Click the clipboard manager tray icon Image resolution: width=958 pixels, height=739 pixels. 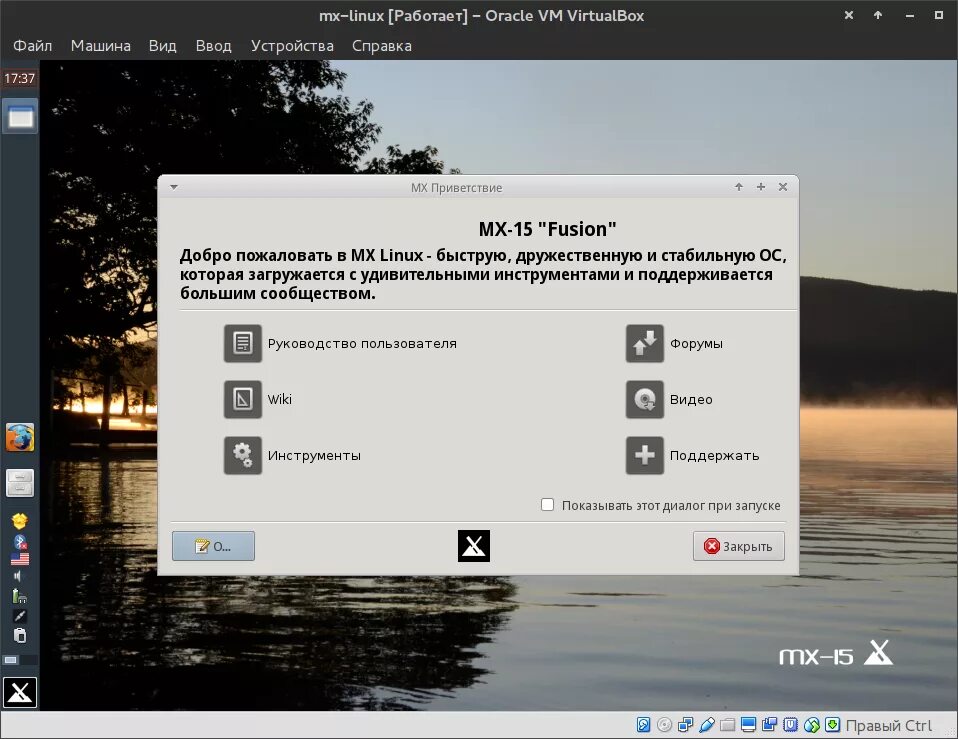[x=20, y=635]
